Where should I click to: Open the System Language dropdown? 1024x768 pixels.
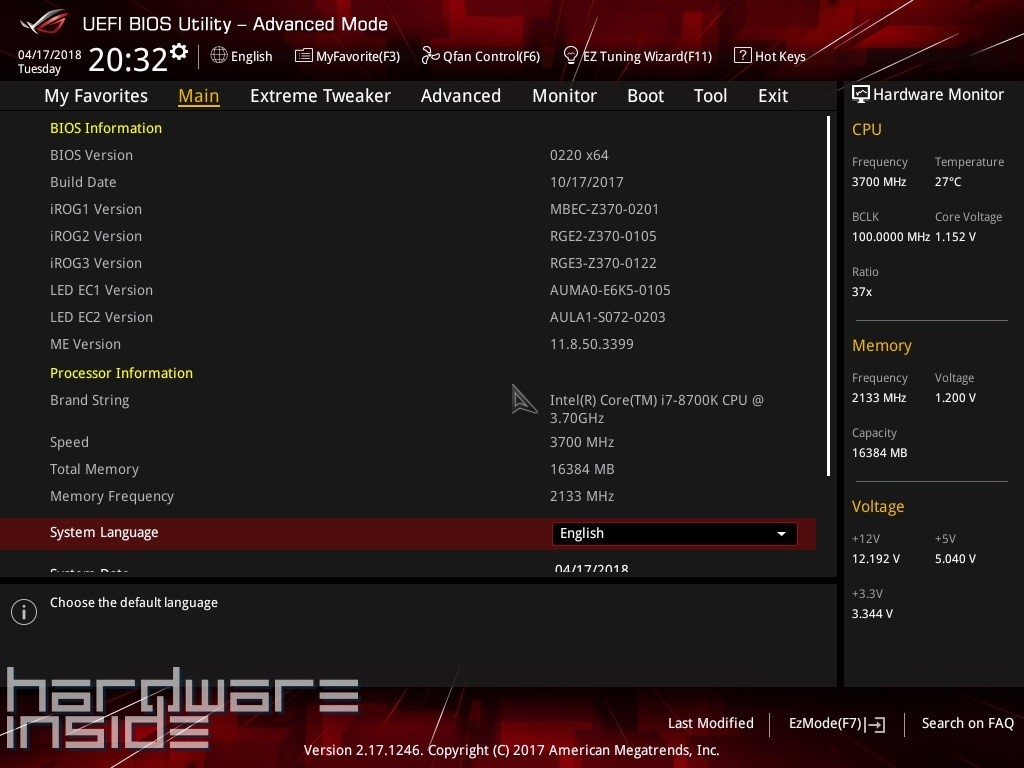click(674, 534)
